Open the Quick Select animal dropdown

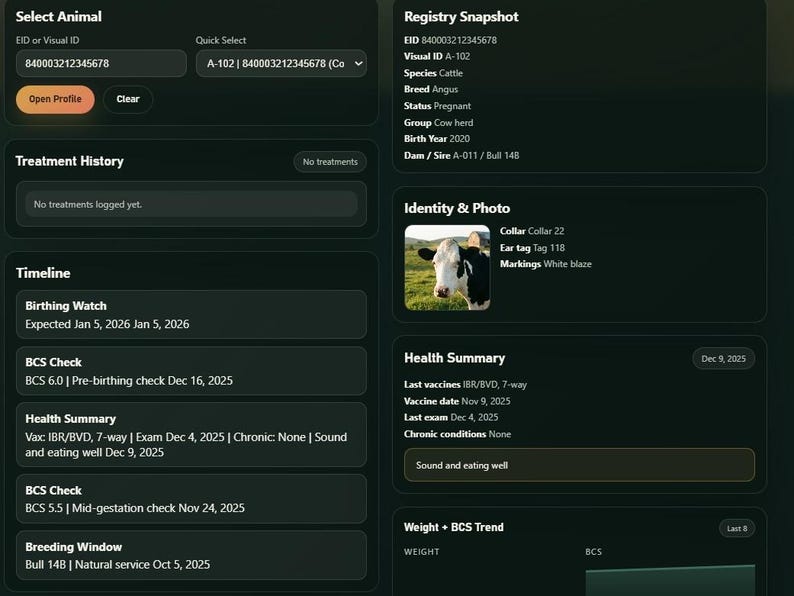[281, 63]
